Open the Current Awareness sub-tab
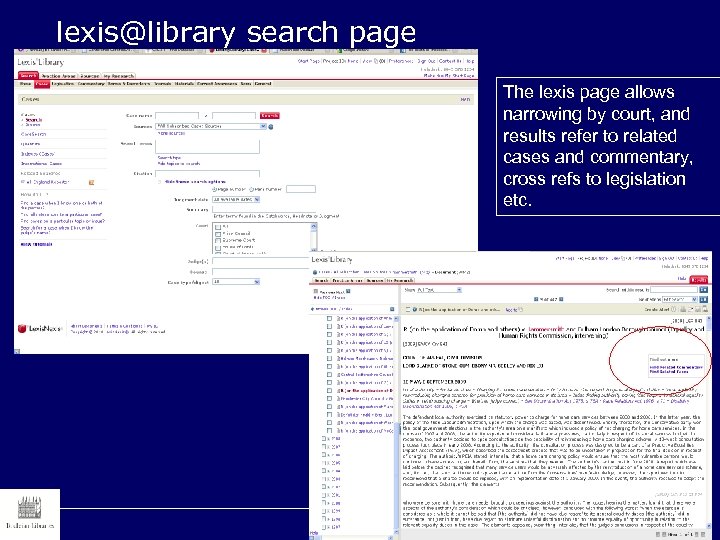 coord(217,84)
